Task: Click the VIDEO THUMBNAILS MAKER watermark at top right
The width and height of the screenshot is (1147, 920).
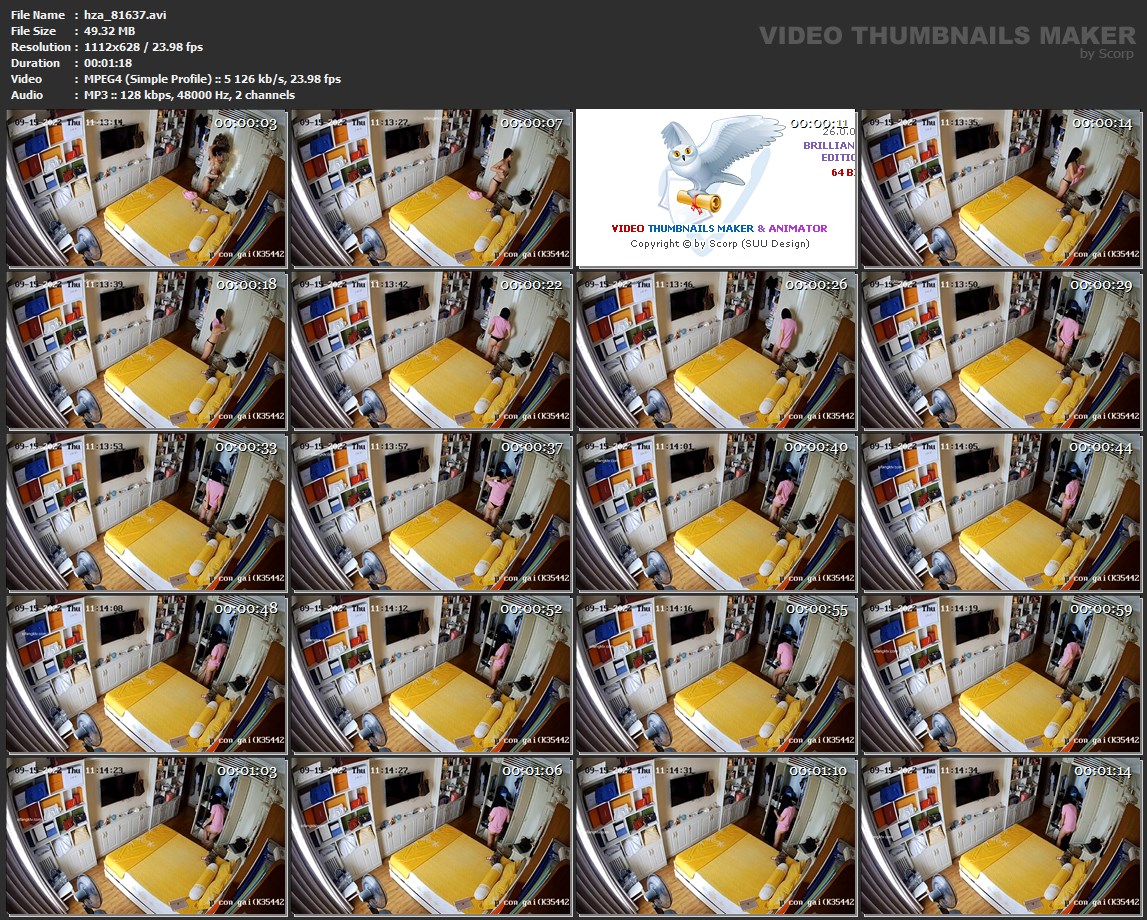Action: 947,36
